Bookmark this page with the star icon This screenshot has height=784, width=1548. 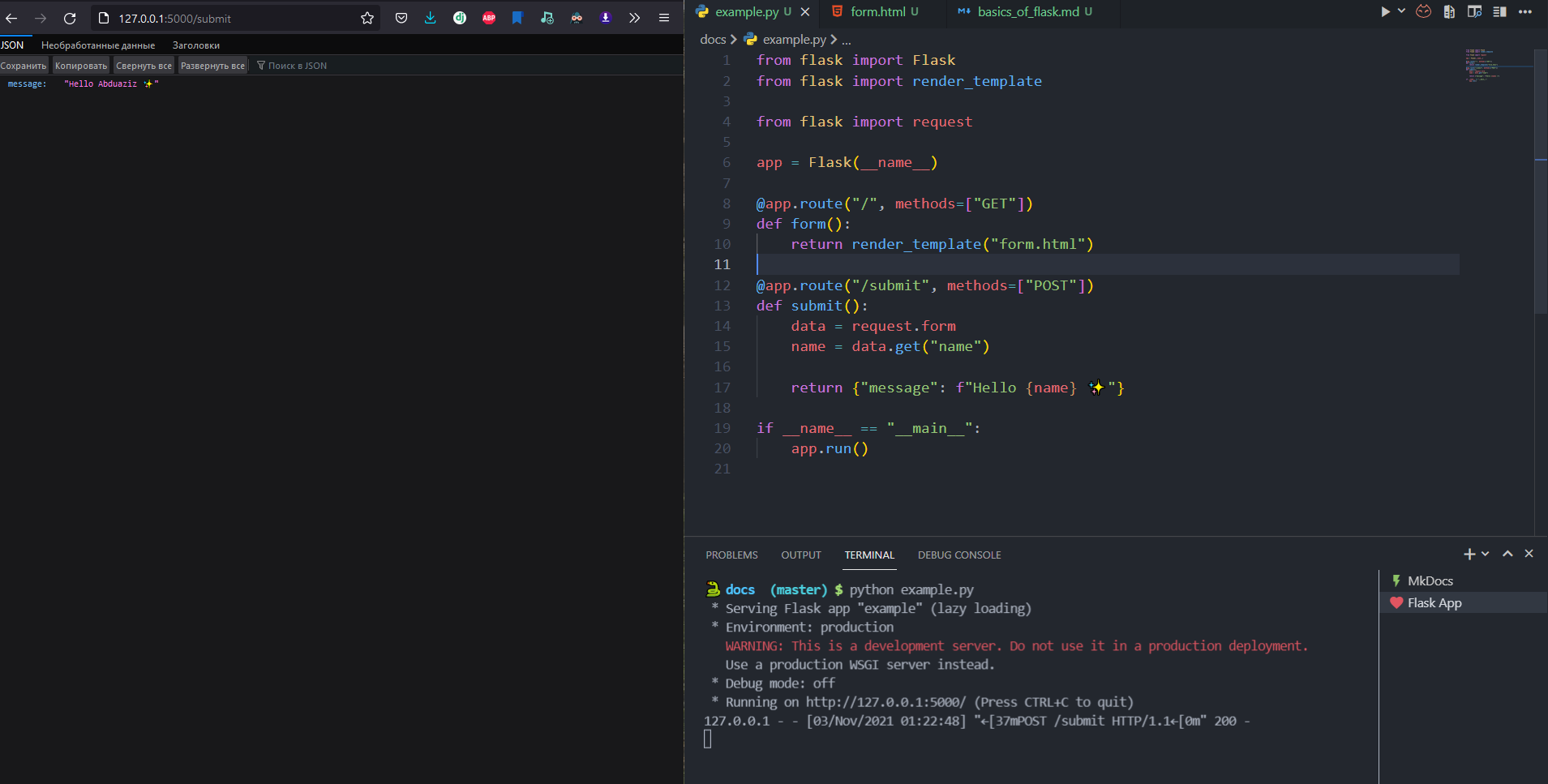coord(367,18)
